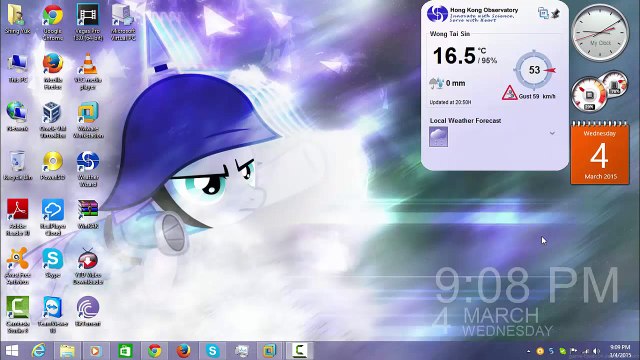640x360 pixels.
Task: Click the widget size toggle icon
Action: point(543,13)
